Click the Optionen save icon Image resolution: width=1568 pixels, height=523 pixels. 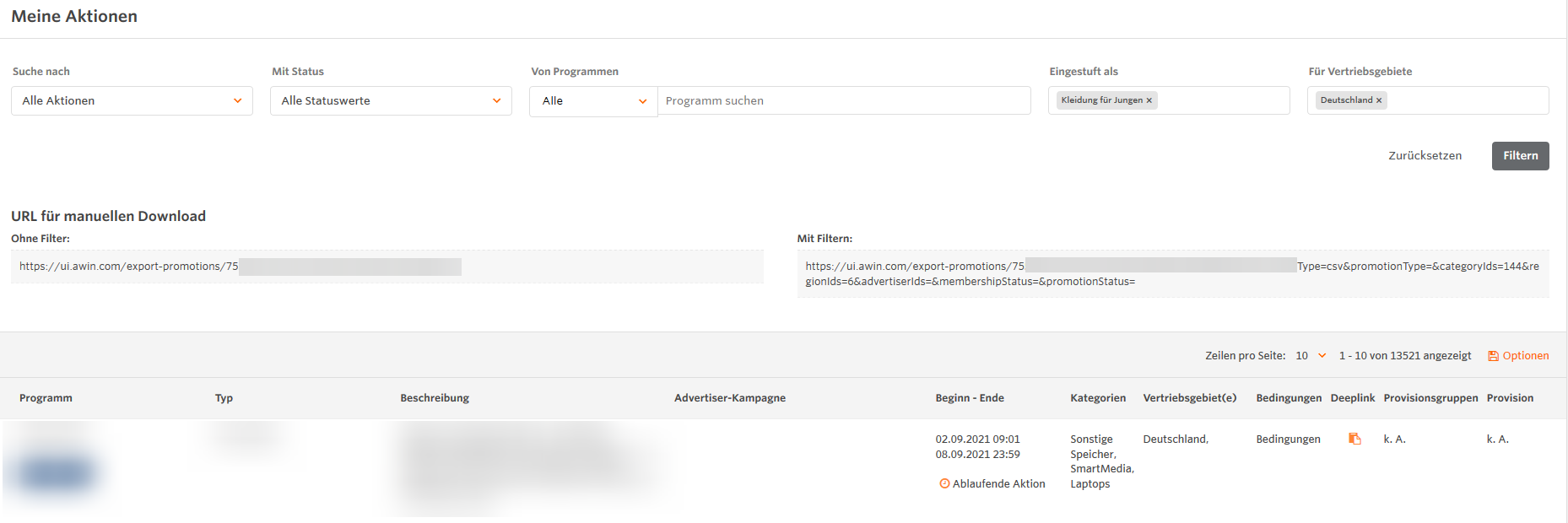(1493, 356)
